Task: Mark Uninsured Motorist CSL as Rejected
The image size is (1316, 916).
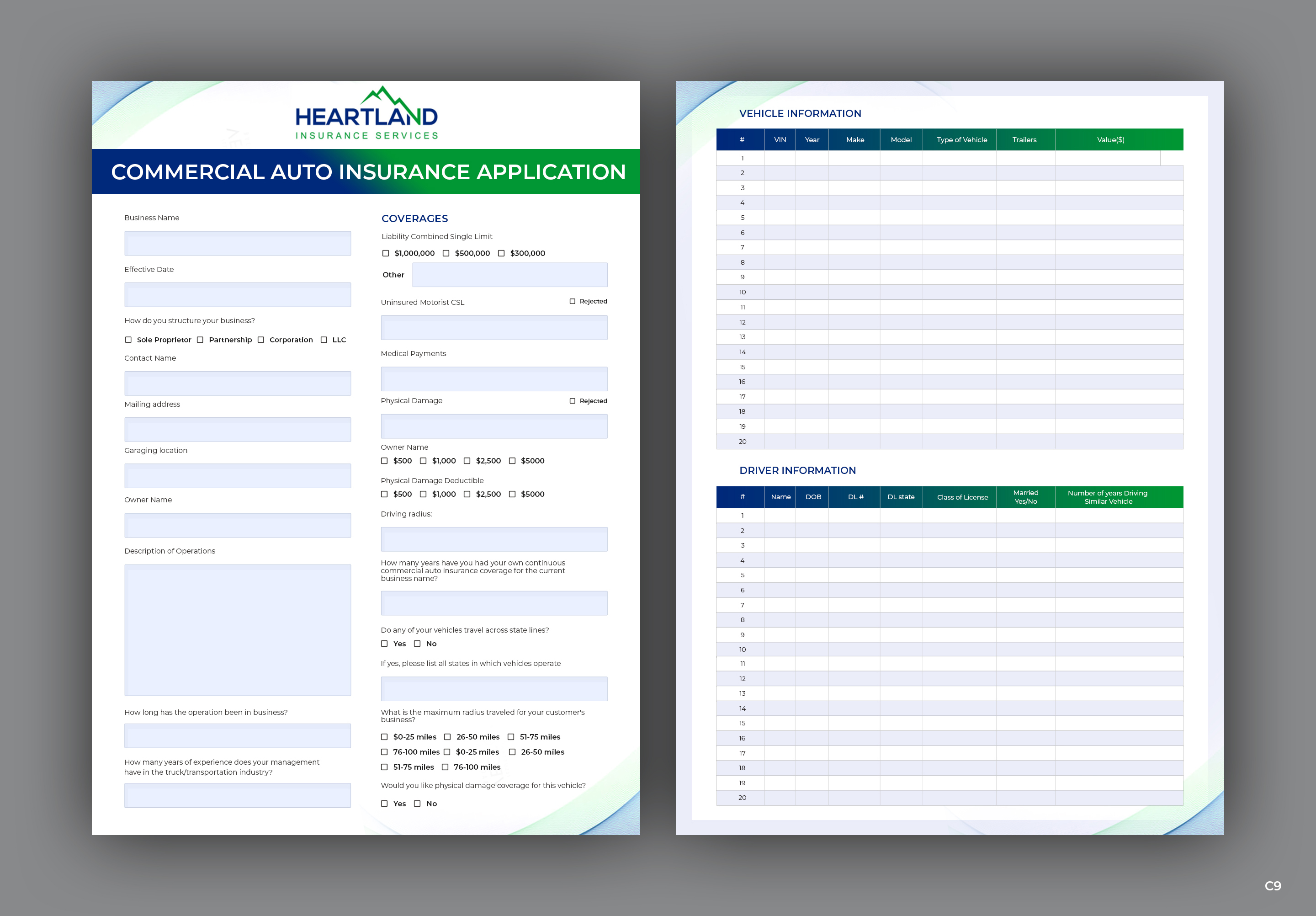Action: [573, 302]
